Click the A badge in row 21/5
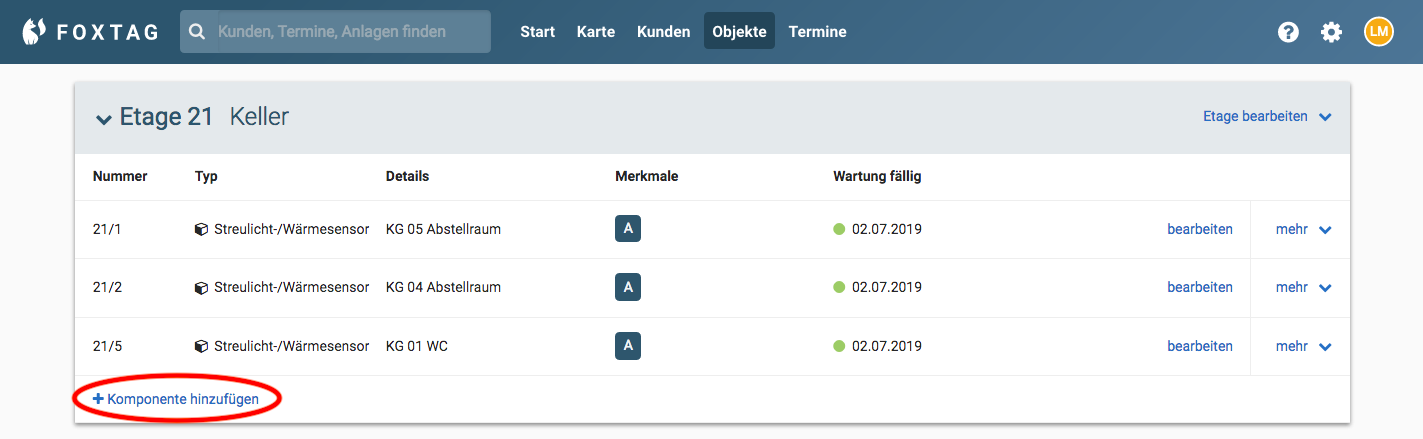The height and width of the screenshot is (439, 1423). tap(628, 347)
